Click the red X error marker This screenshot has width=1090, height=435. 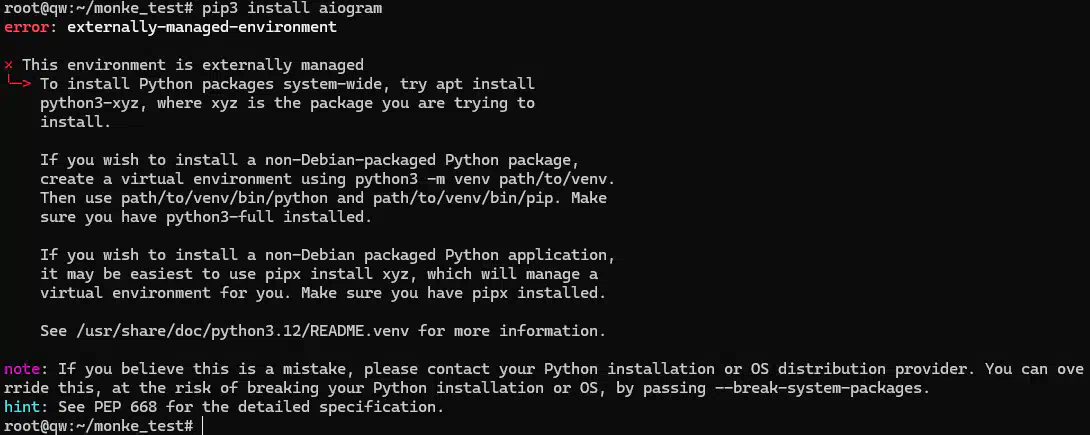click(x=8, y=65)
